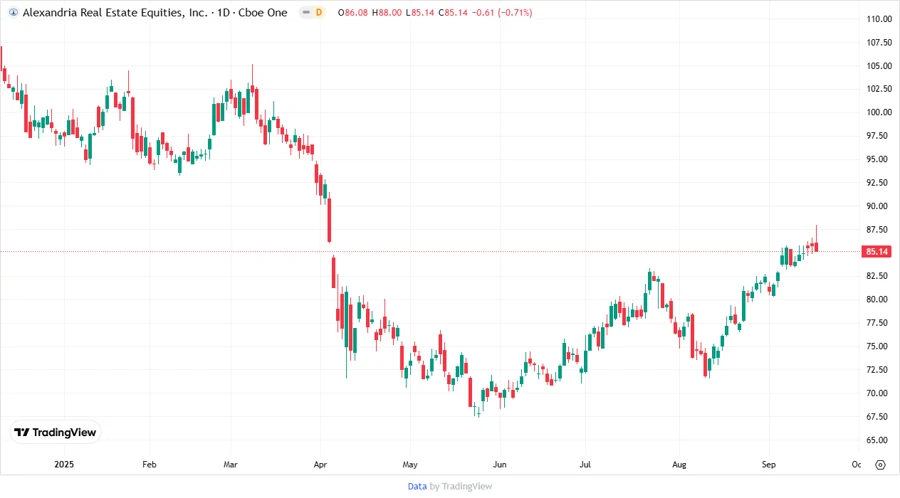Click the 2025 time axis label
Viewport: 900px width, 498px height.
tap(64, 464)
